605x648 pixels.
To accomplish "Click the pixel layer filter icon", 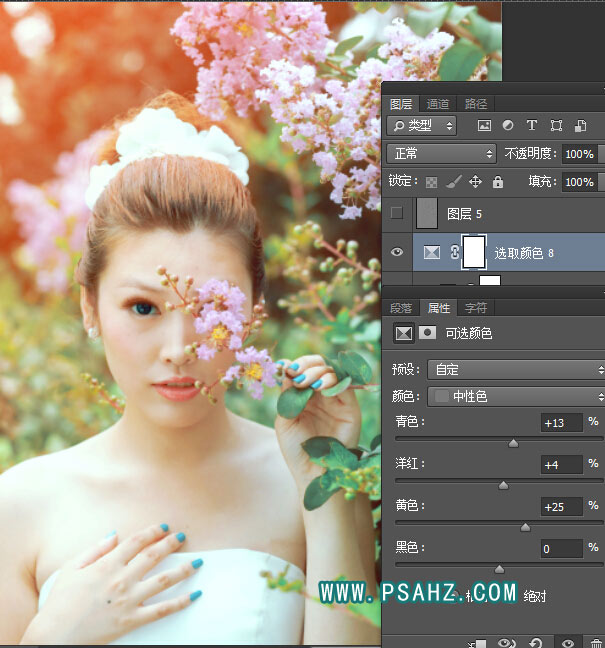I will (x=484, y=125).
